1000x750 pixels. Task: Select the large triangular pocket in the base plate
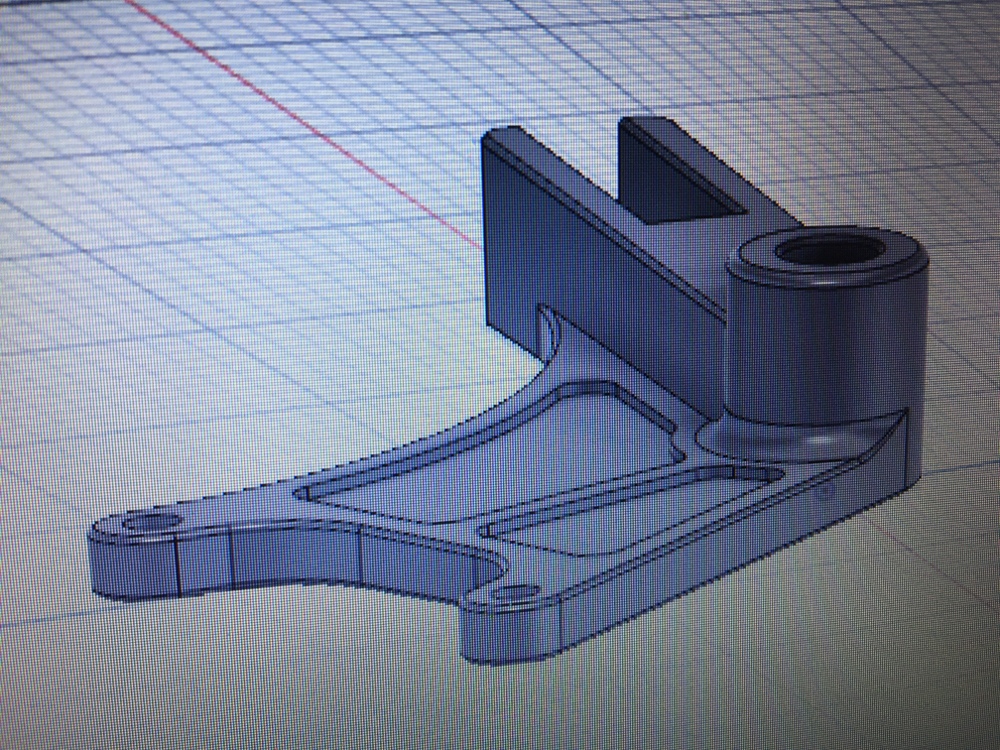pyautogui.click(x=488, y=453)
